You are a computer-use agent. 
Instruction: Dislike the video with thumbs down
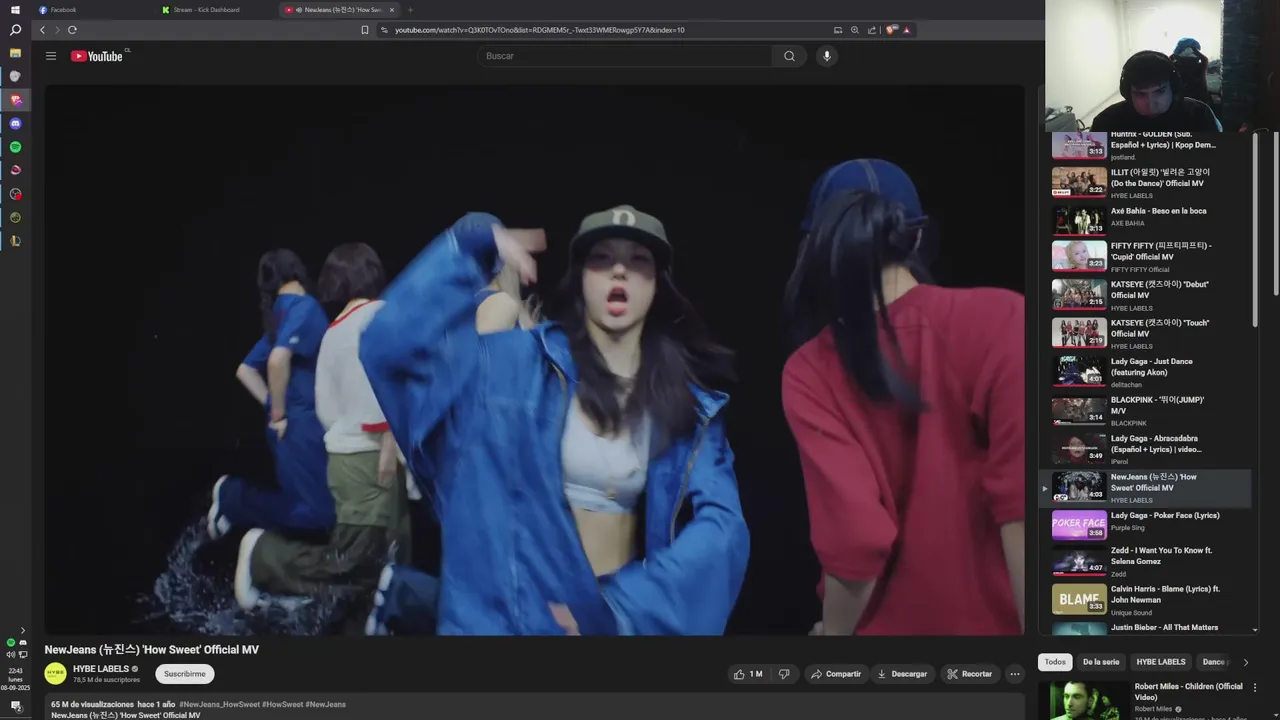coord(784,674)
